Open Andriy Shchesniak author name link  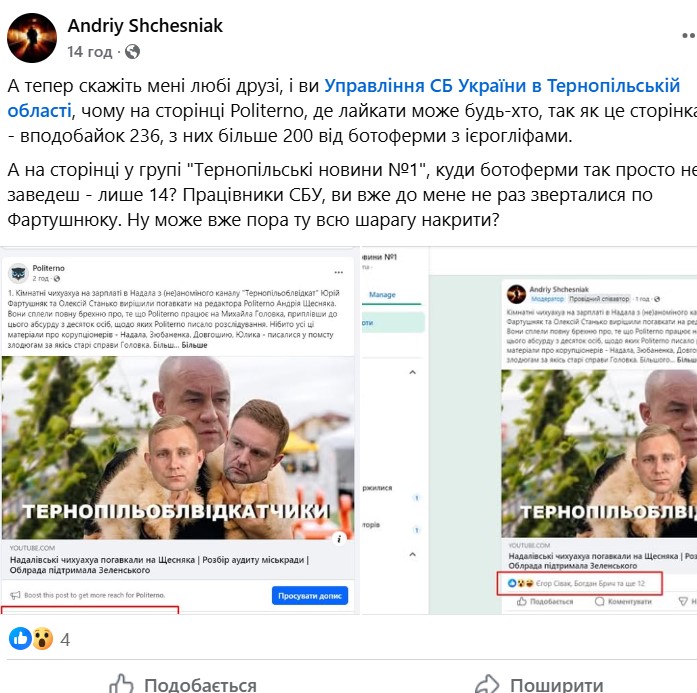[145, 26]
